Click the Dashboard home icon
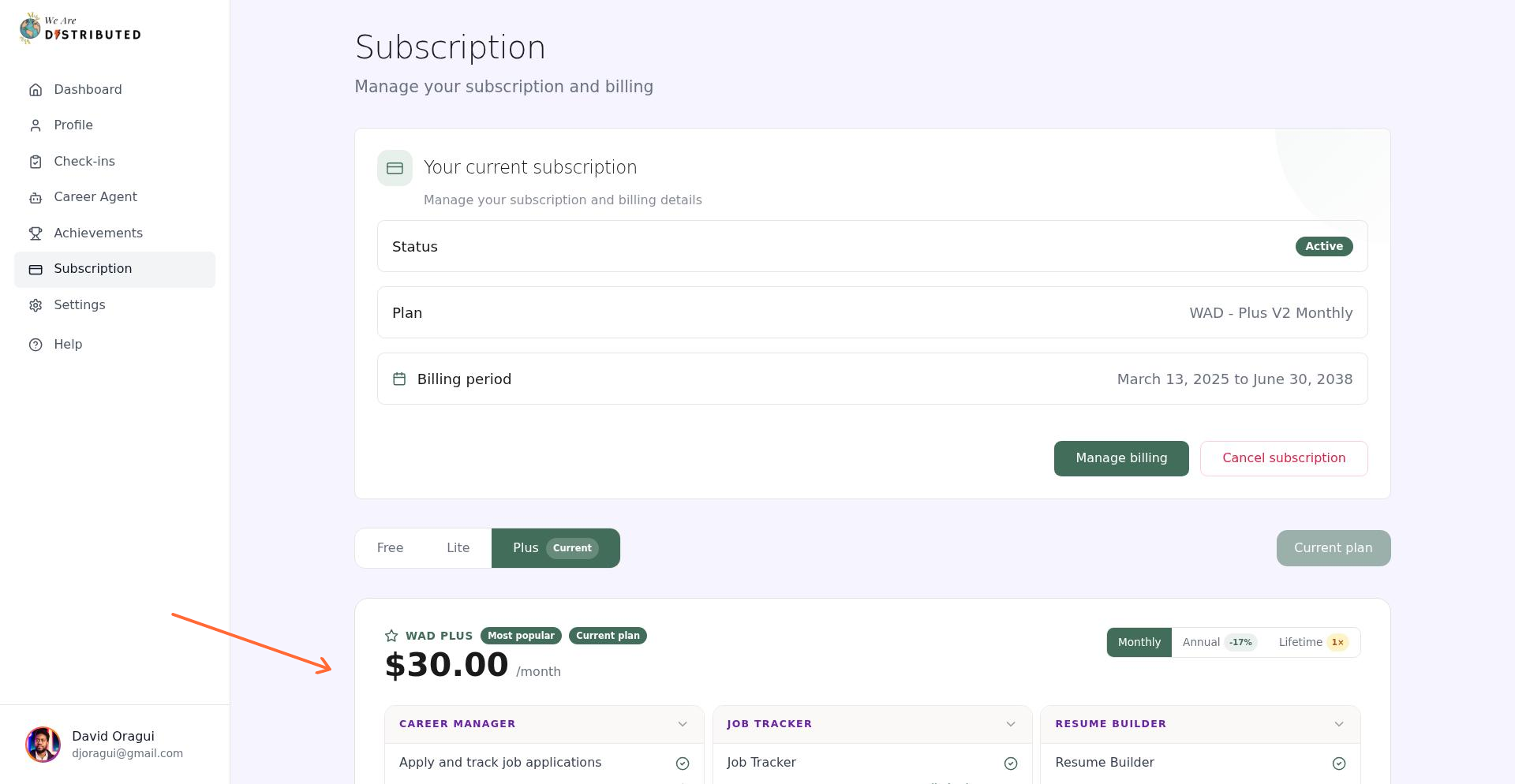 tap(36, 90)
